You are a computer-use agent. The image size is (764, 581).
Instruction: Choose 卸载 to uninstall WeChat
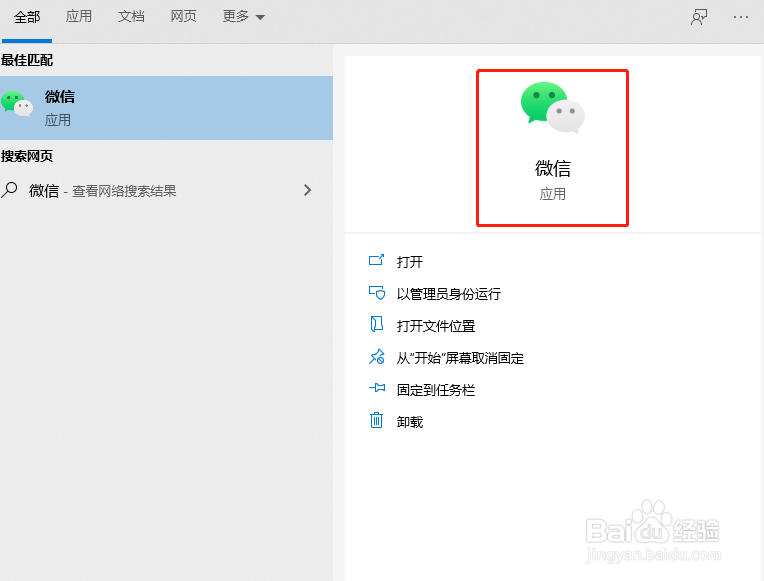pyautogui.click(x=410, y=422)
